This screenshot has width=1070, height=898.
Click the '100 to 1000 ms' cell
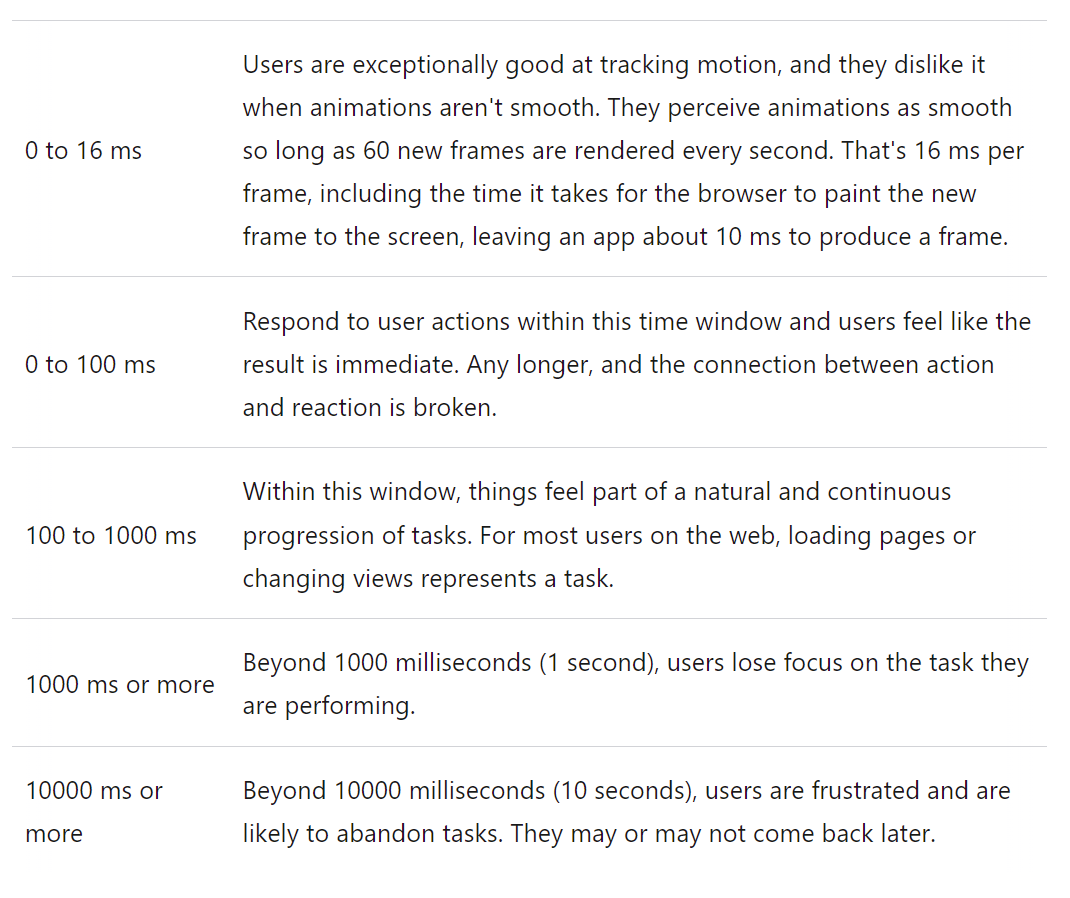coord(111,535)
